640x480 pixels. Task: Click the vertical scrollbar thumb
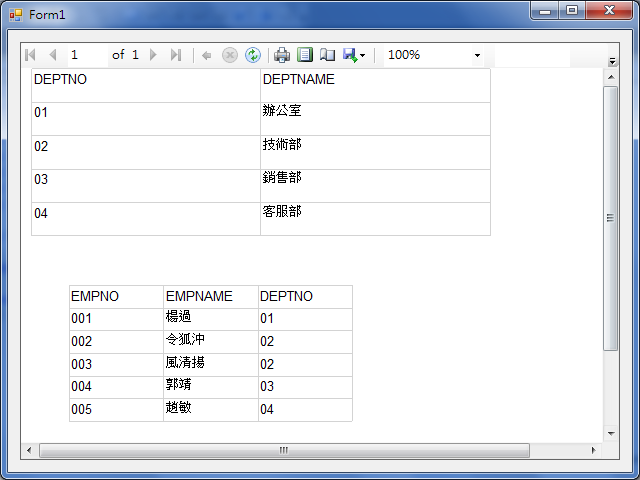point(611,218)
